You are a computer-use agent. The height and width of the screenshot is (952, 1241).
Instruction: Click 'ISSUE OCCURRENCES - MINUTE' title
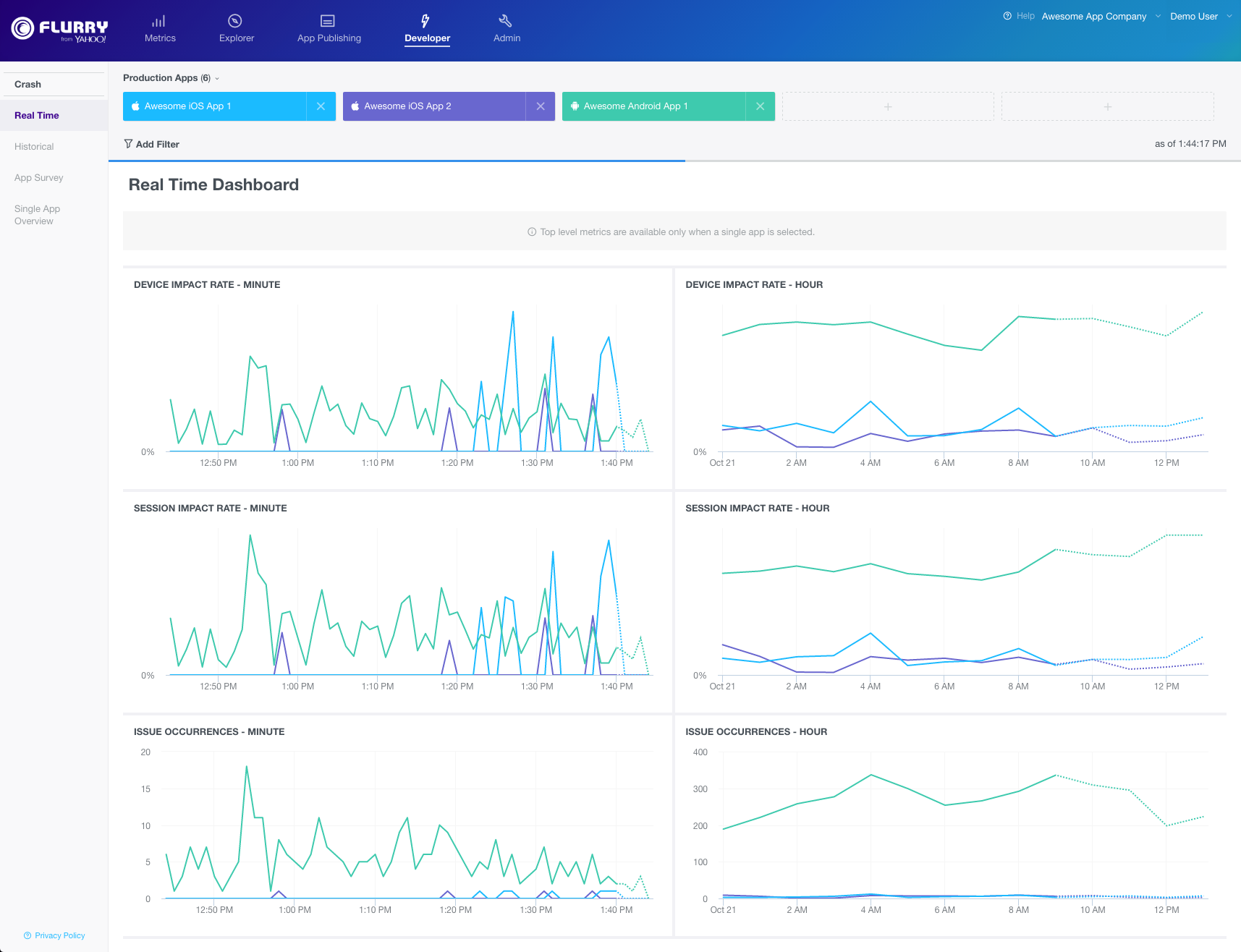tap(209, 732)
